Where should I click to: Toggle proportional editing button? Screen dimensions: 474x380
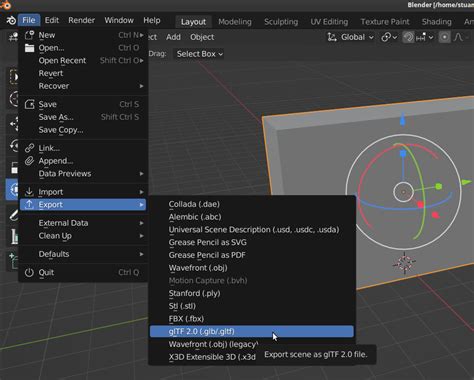[x=444, y=37]
